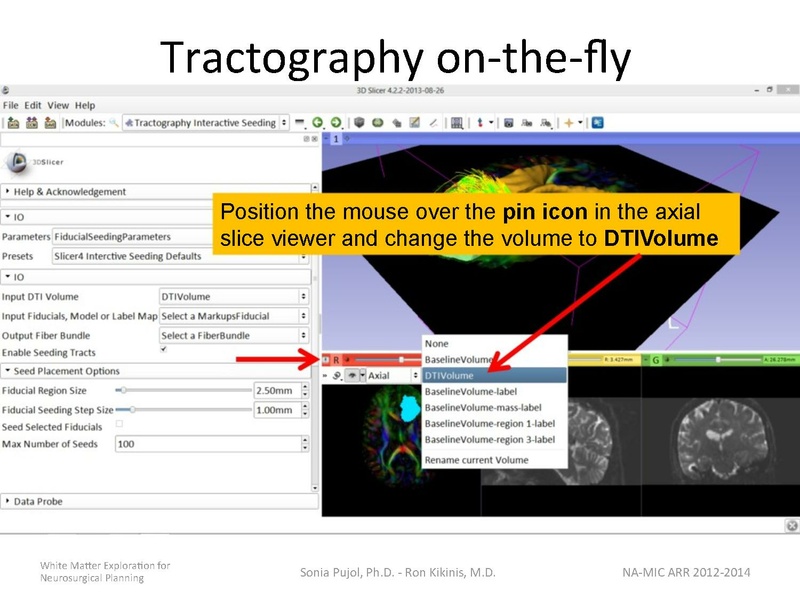The image size is (800, 600).
Task: Open the View menu
Action: [58, 105]
